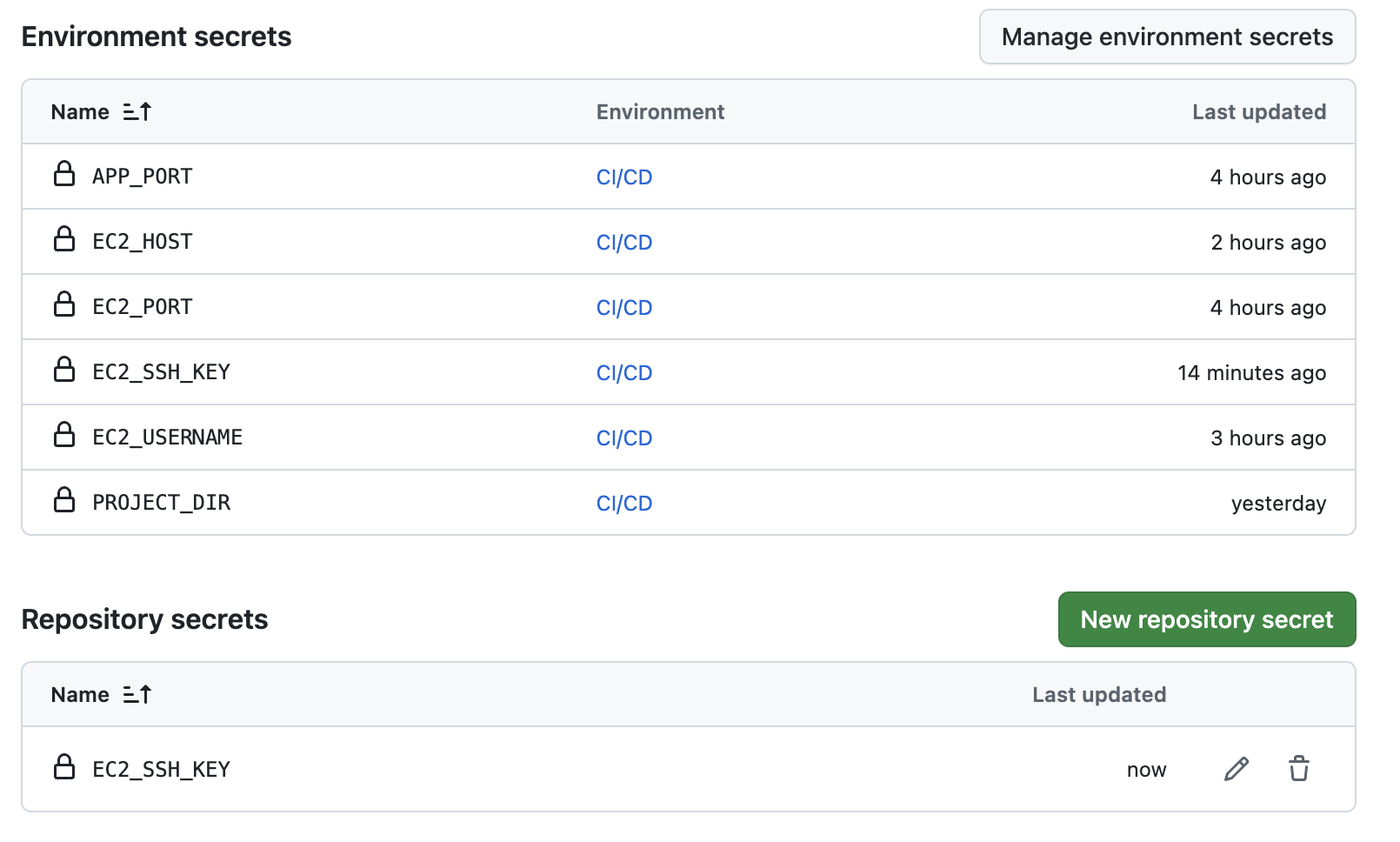Image resolution: width=1400 pixels, height=842 pixels.
Task: Click the trash delete icon for EC2_SSH_KEY
Action: coord(1298,769)
